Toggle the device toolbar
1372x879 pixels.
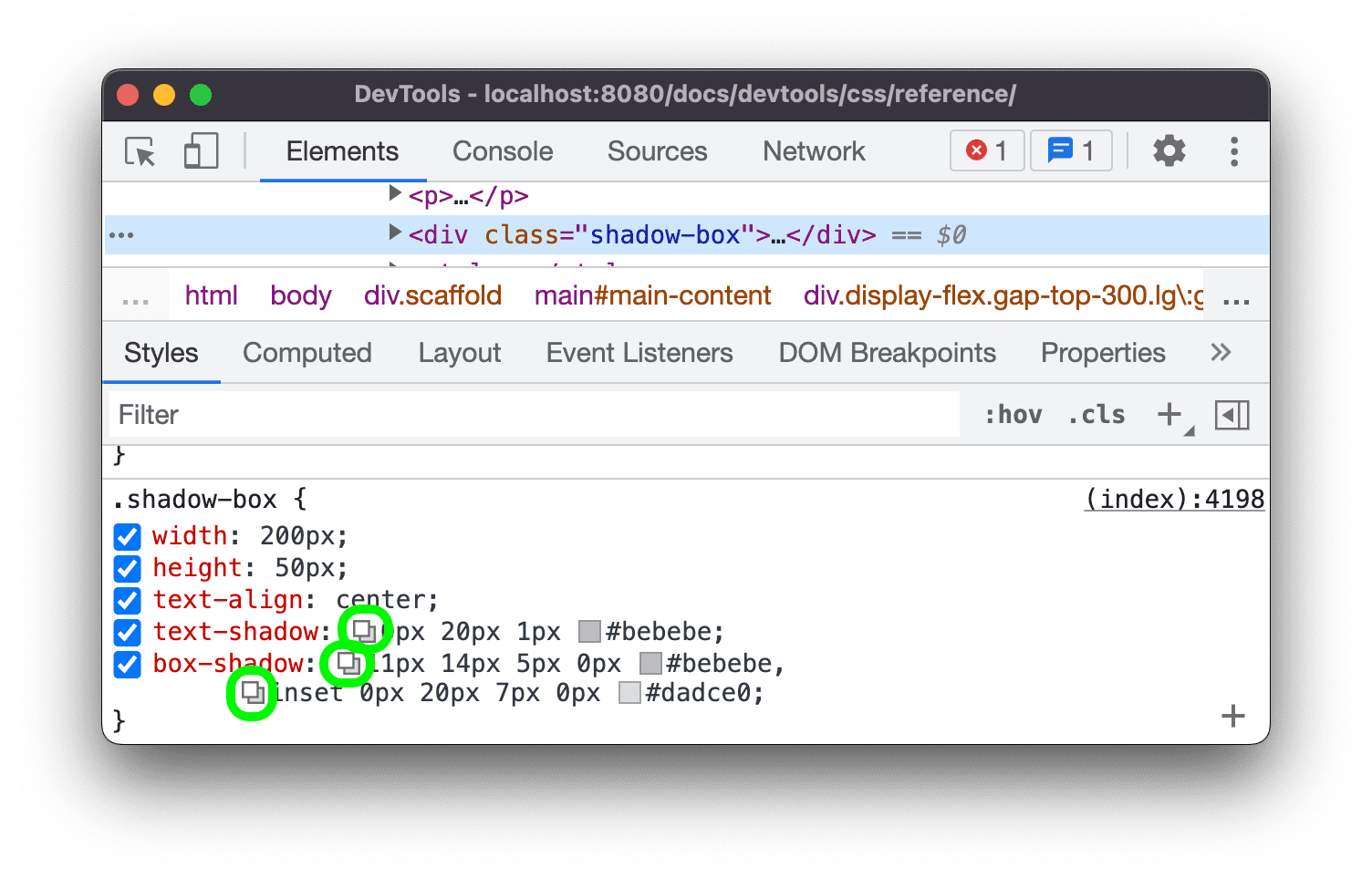[x=200, y=151]
